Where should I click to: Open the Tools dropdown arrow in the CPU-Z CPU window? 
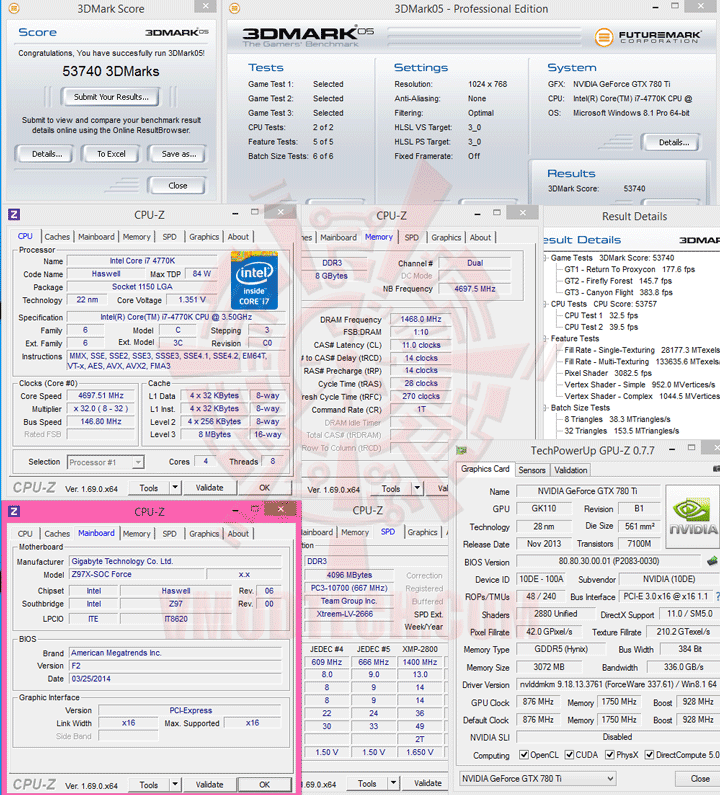pos(175,488)
